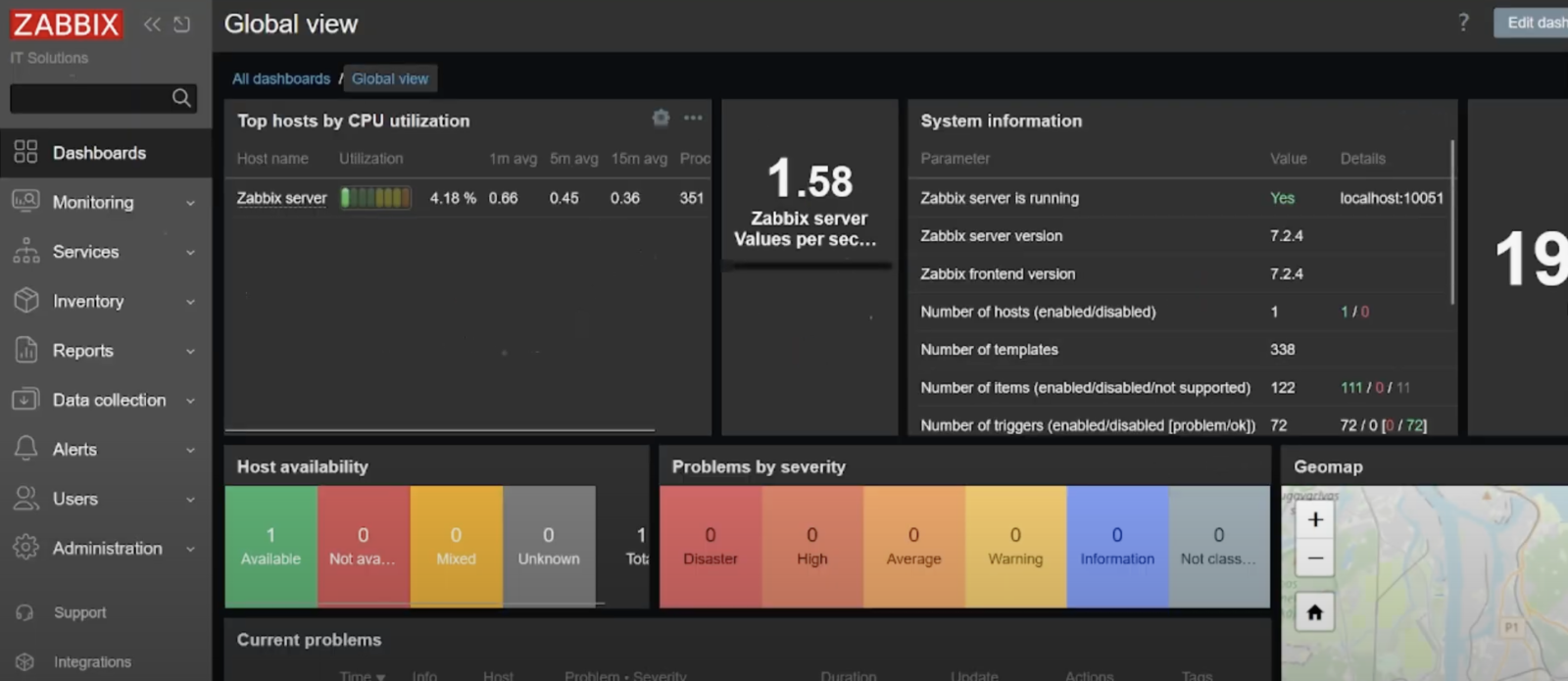Open the Reports menu item

coord(106,351)
